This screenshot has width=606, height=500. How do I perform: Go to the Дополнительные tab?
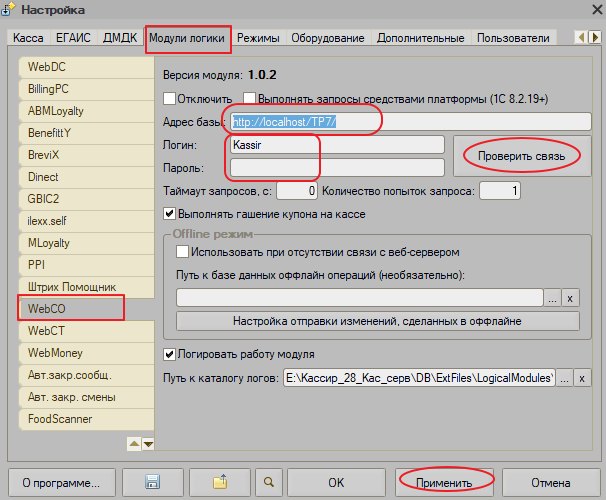[x=420, y=38]
